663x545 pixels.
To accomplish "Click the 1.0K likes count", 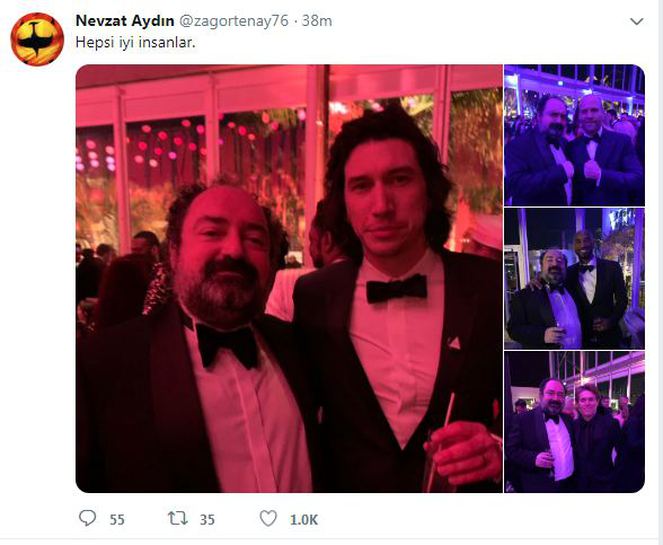I will [304, 520].
